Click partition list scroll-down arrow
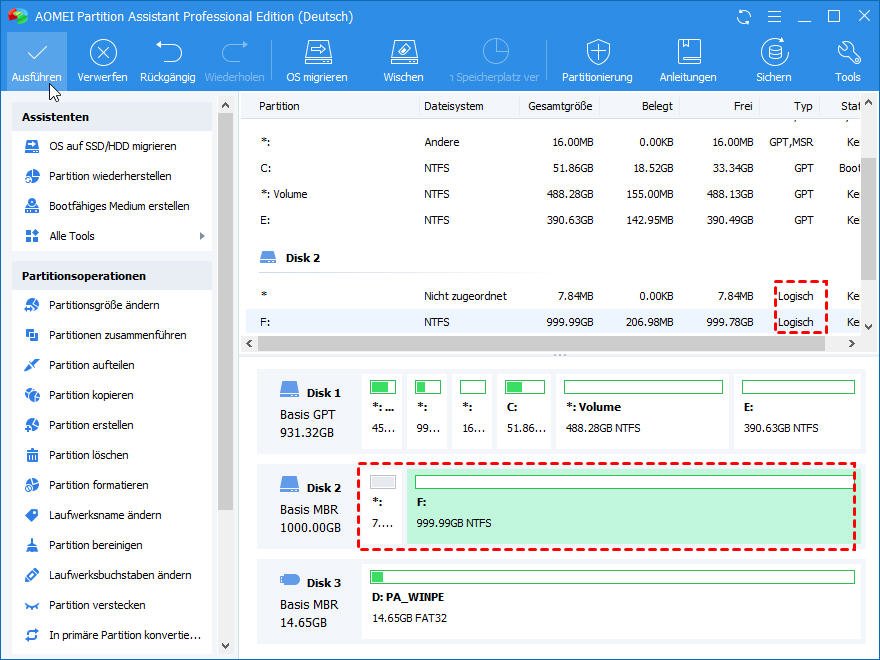880x660 pixels. tap(869, 327)
